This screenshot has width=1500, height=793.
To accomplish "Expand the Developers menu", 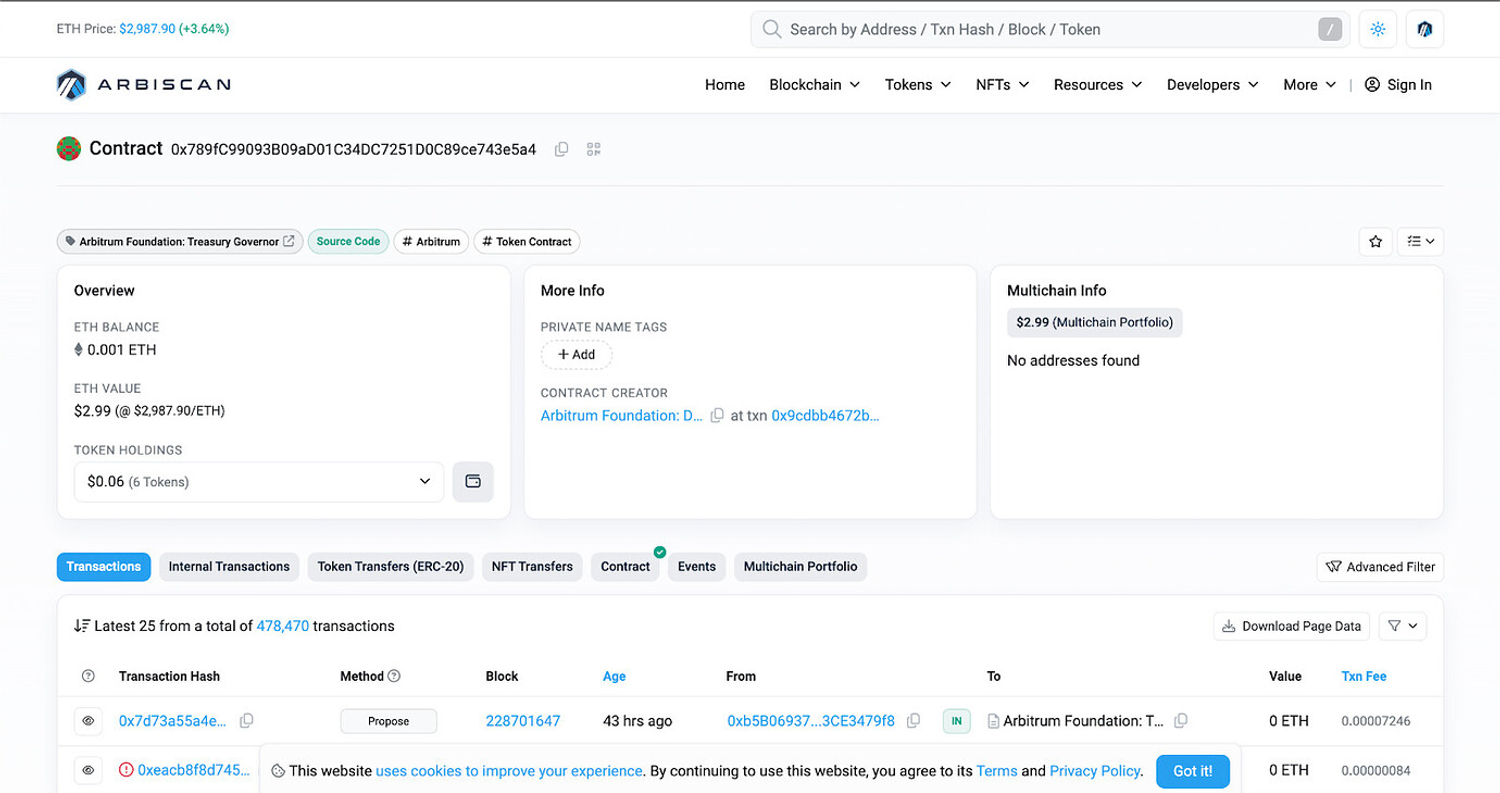I will click(x=1212, y=85).
